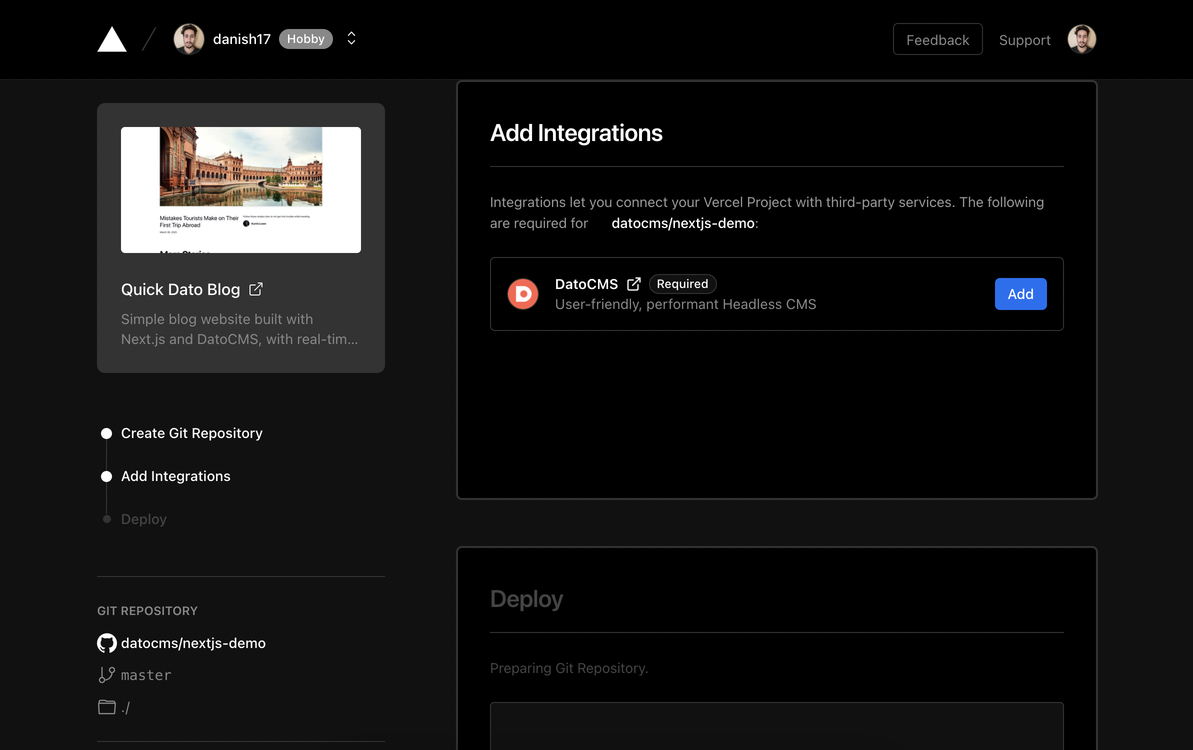This screenshot has width=1193, height=750.
Task: Click the "danish17" team name
Action: [x=242, y=40]
